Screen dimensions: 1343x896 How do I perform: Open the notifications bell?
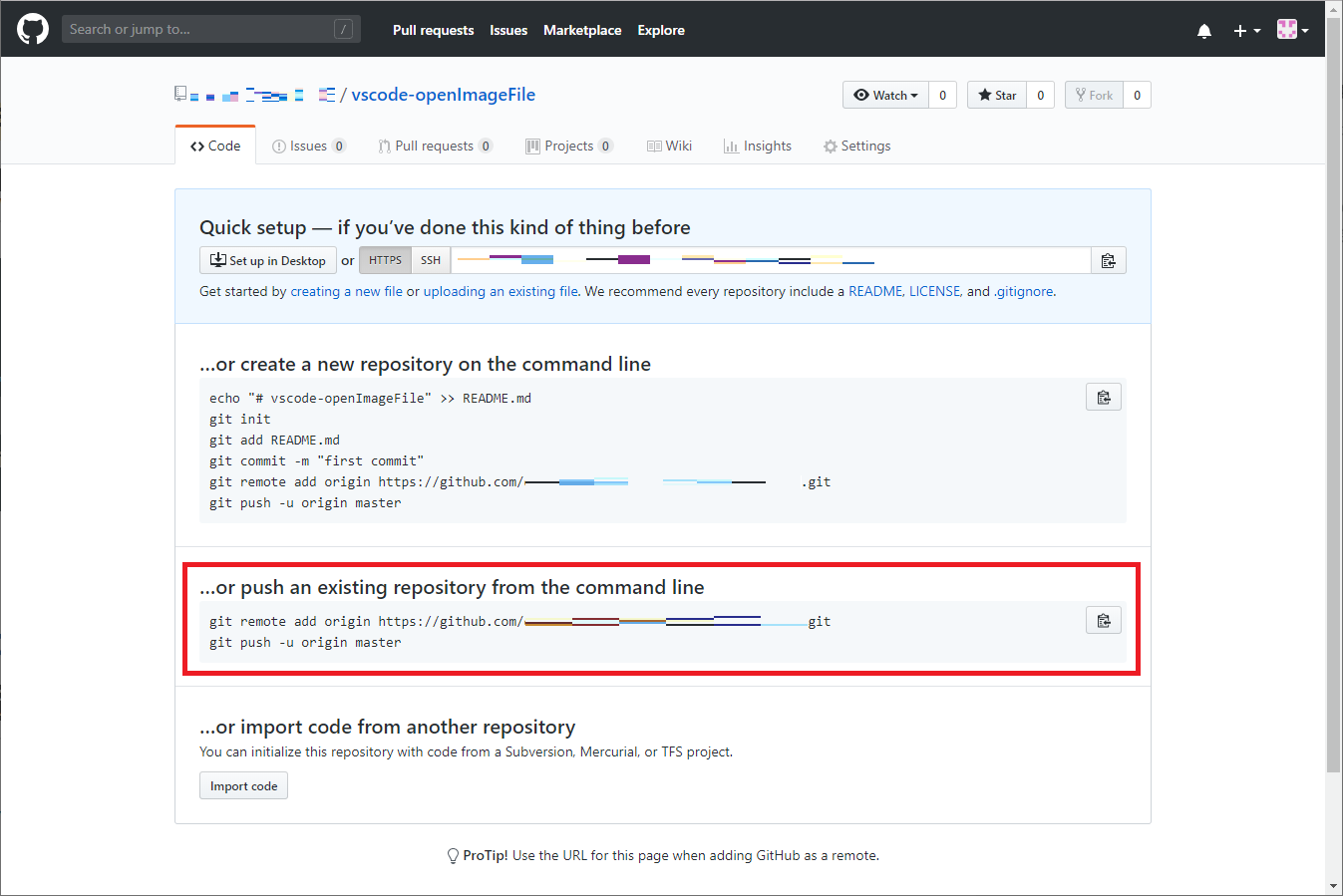pyautogui.click(x=1204, y=30)
